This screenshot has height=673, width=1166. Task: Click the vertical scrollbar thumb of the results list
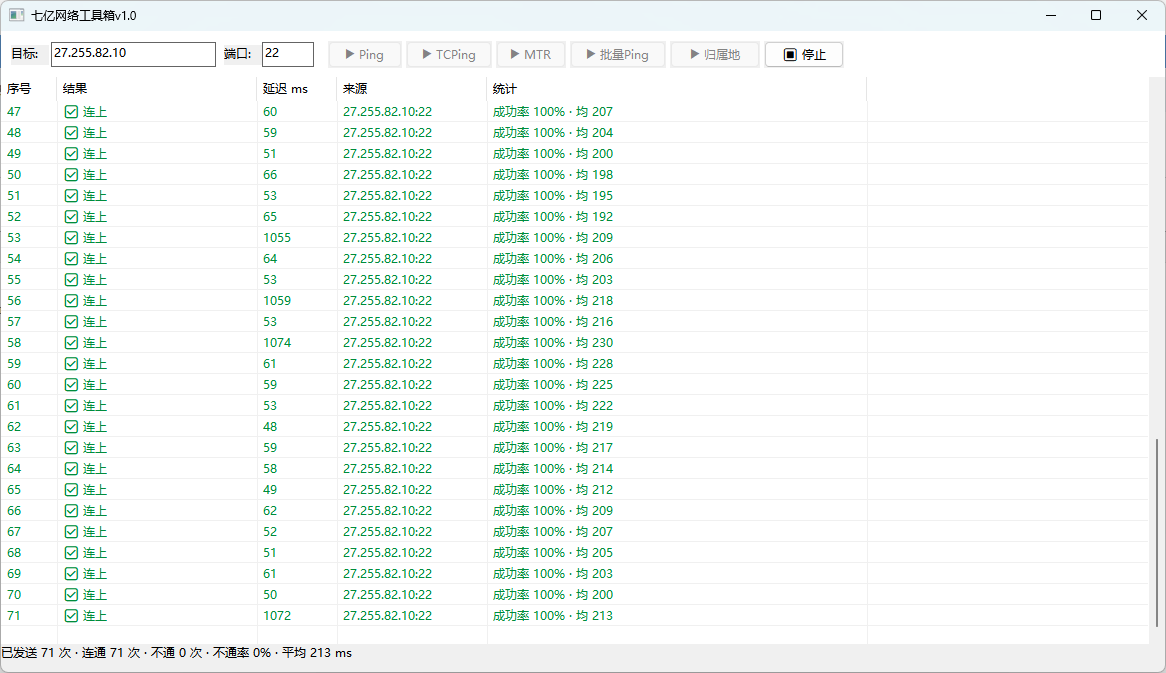pyautogui.click(x=1157, y=532)
